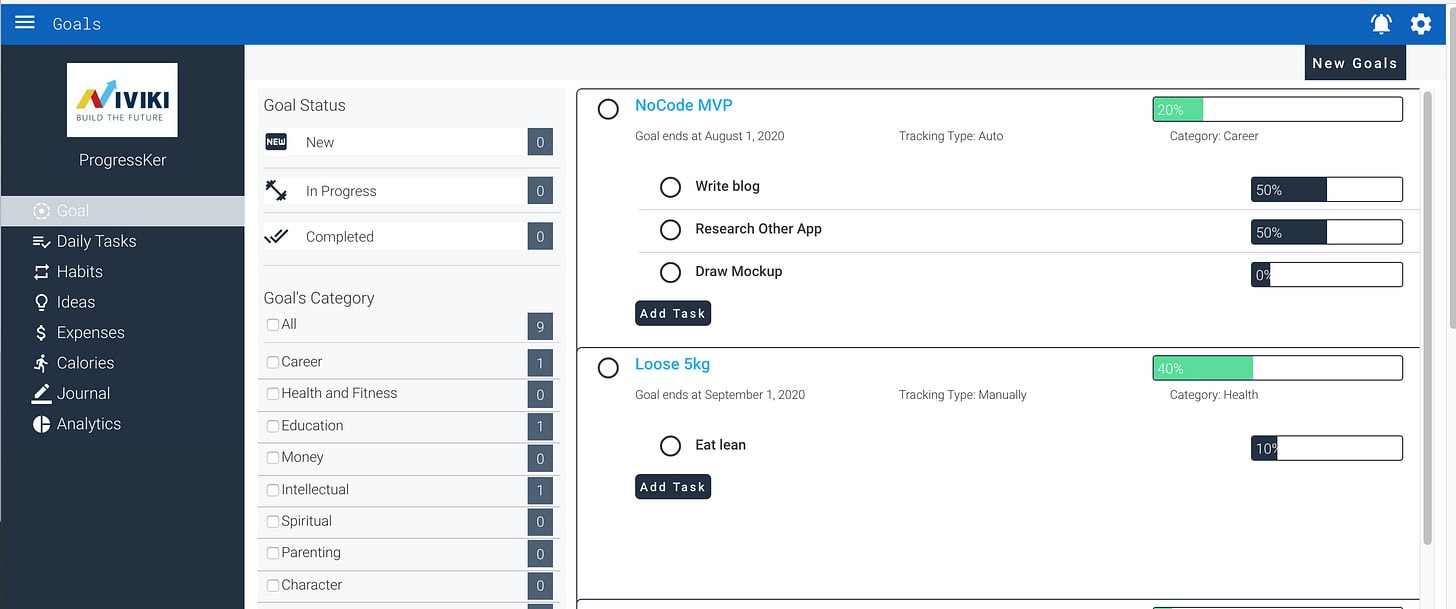The width and height of the screenshot is (1456, 609).
Task: Click 'Tracking Type: Auto' text
Action: click(951, 136)
